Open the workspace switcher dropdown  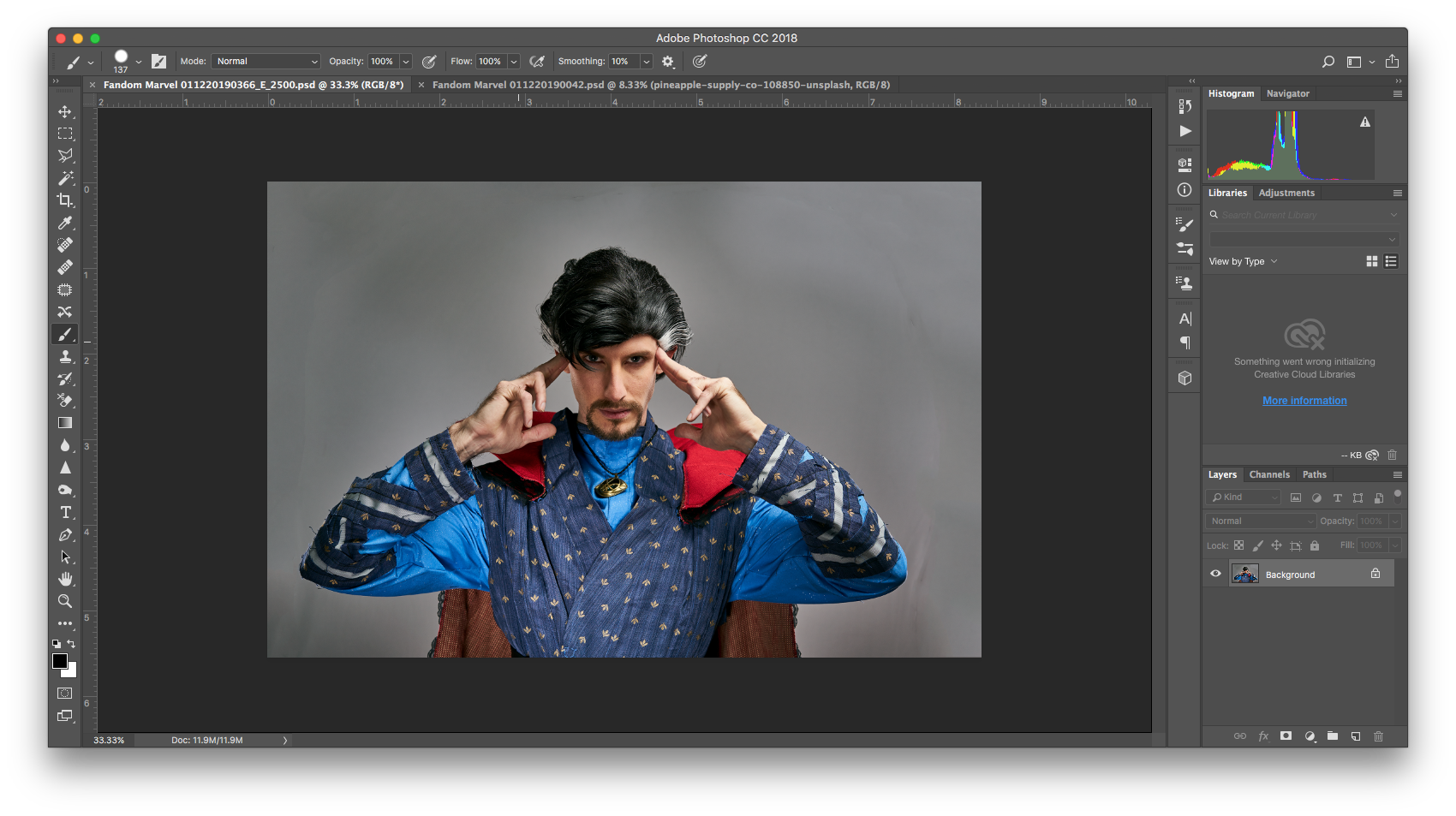(x=1360, y=62)
